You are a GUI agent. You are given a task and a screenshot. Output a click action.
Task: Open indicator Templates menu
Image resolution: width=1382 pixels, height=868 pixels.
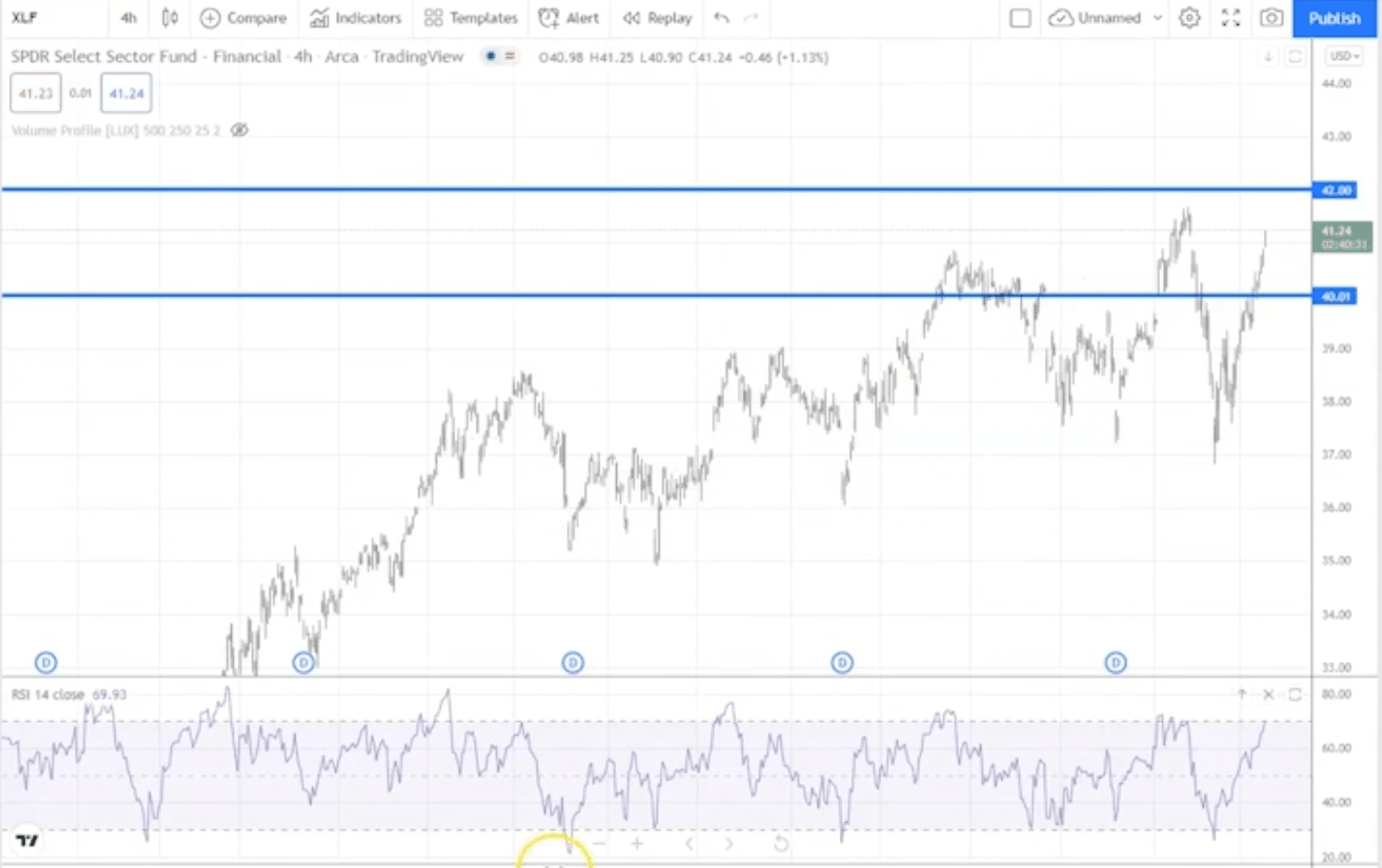tap(470, 18)
